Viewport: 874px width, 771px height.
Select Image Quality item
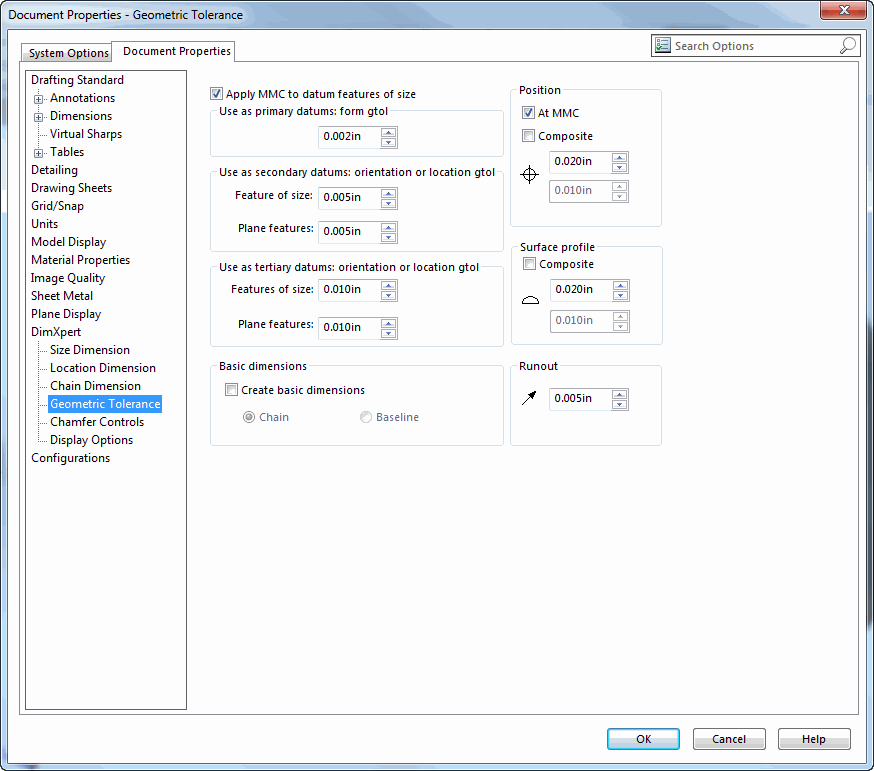click(68, 278)
